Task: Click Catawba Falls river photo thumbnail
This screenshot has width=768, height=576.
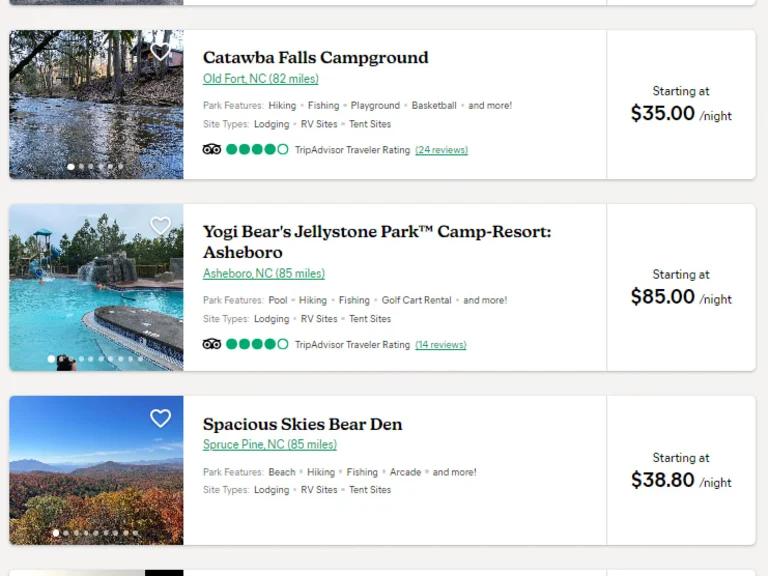Action: [96, 110]
